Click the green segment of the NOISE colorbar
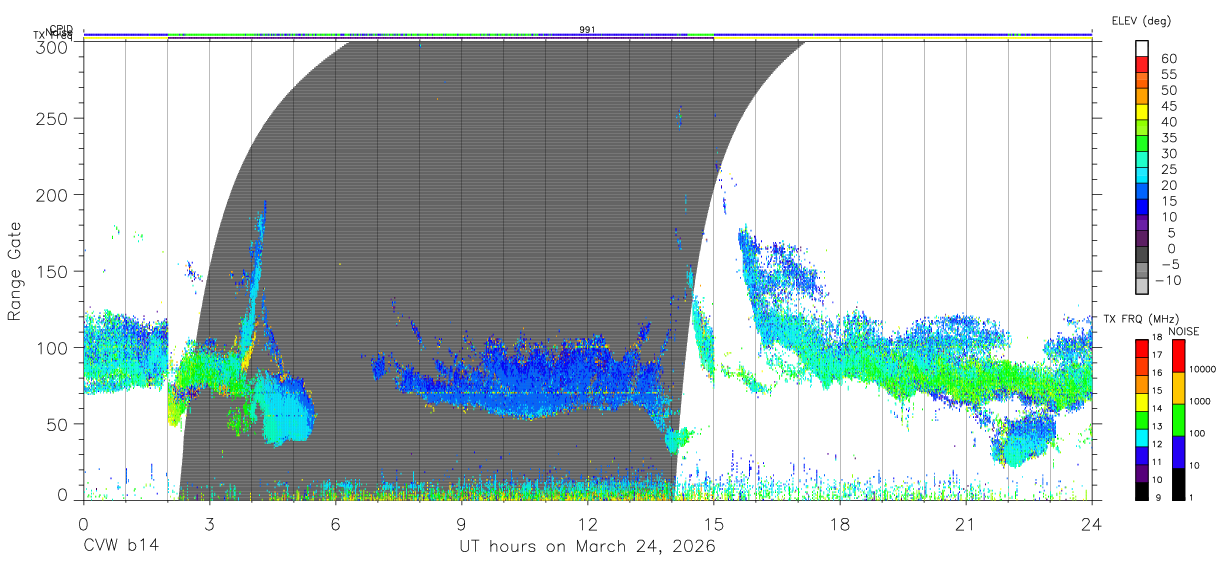Image resolution: width=1228 pixels, height=567 pixels. [1179, 419]
